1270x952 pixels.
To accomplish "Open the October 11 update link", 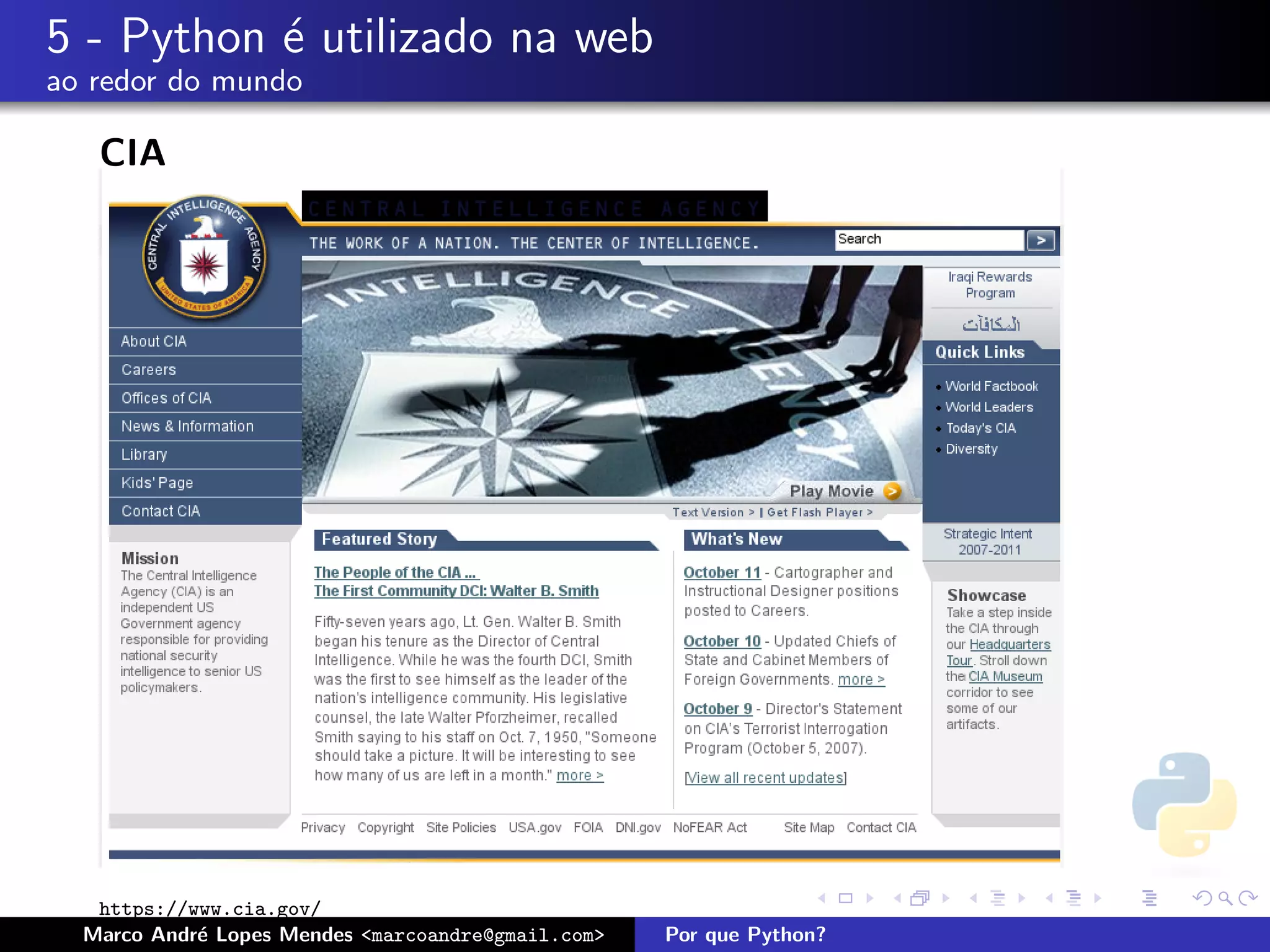I will click(722, 573).
